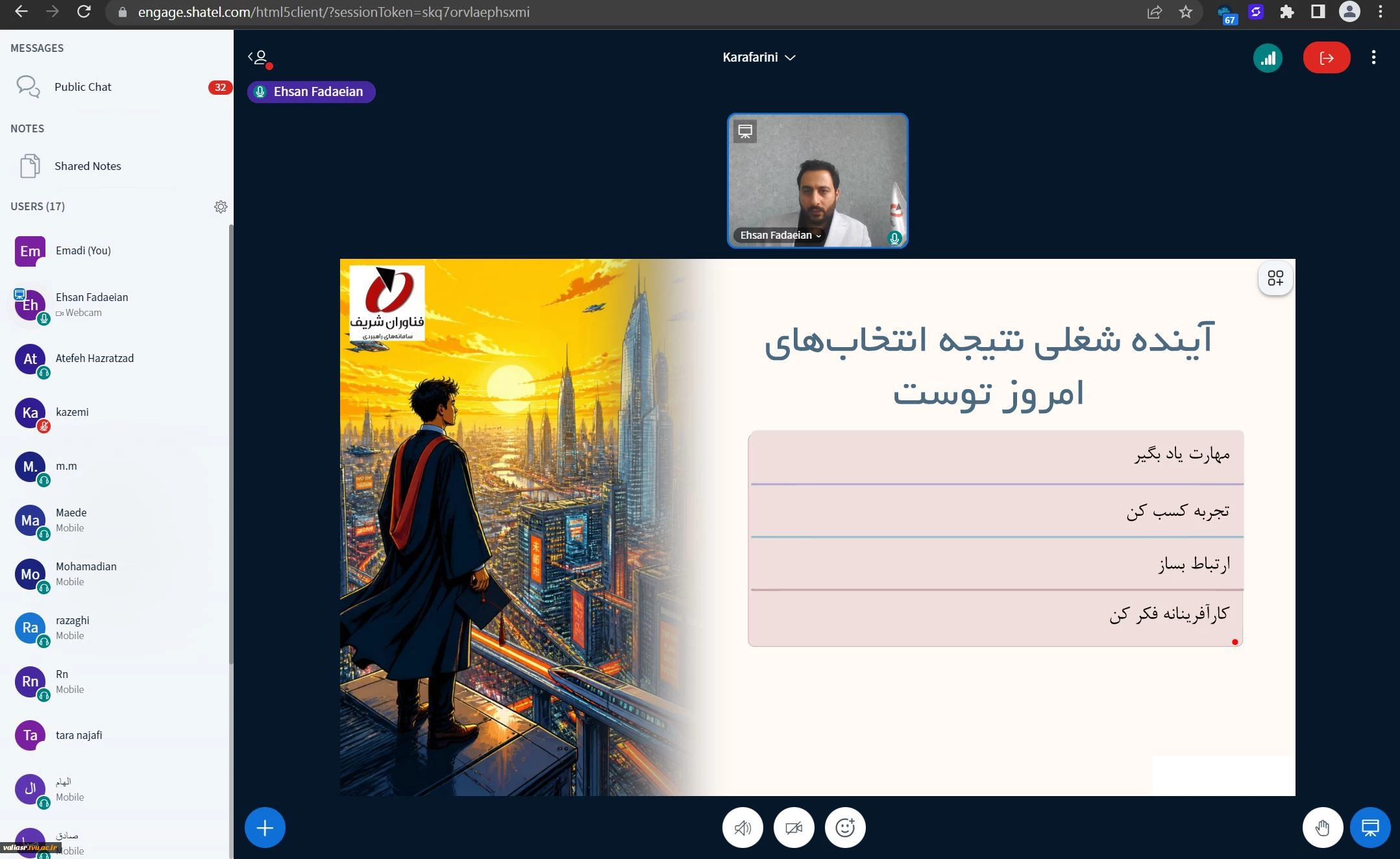The width and height of the screenshot is (1400, 859).
Task: Select user Ehsan Fadaeian in list
Action: [x=117, y=305]
